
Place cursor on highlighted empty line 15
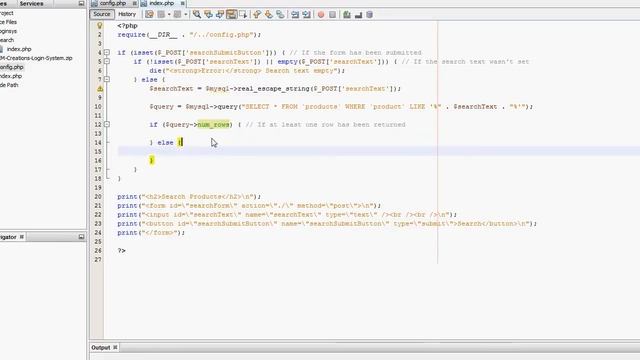pyautogui.click(x=378, y=151)
